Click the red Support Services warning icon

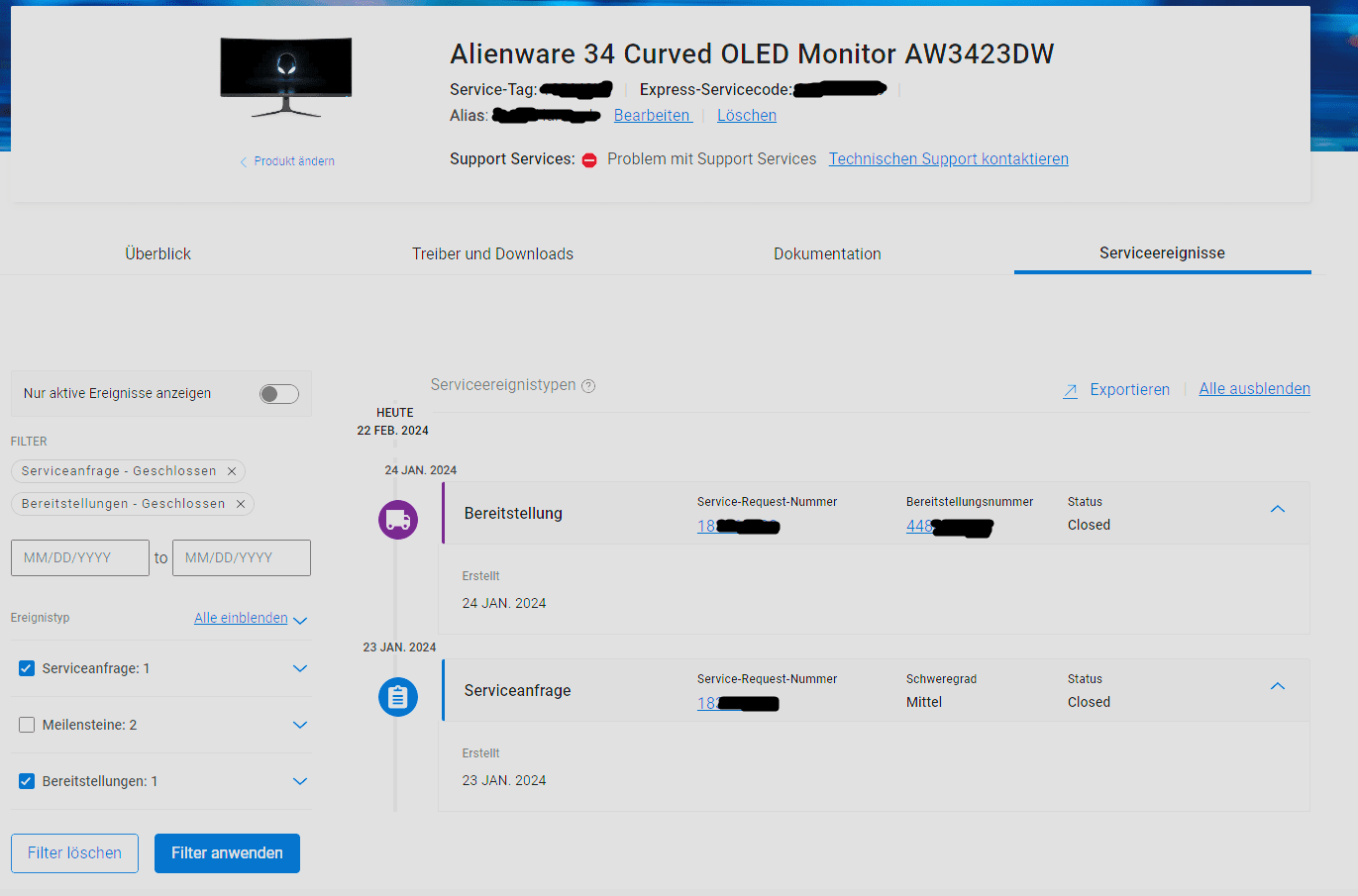click(589, 160)
